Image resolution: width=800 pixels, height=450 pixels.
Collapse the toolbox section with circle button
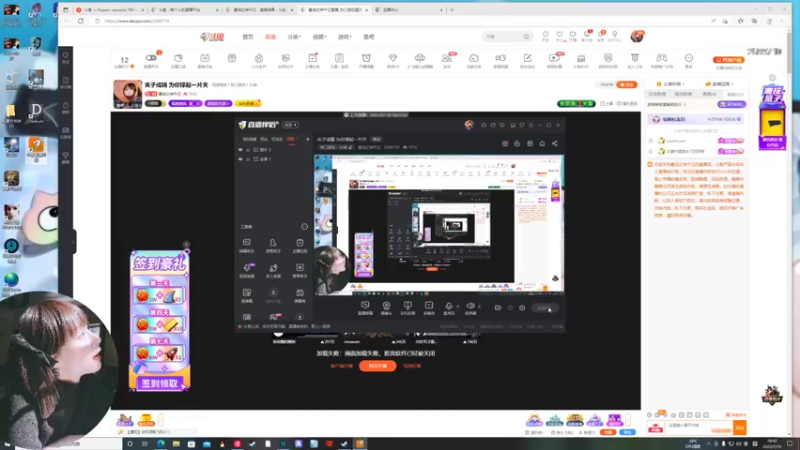pos(305,227)
